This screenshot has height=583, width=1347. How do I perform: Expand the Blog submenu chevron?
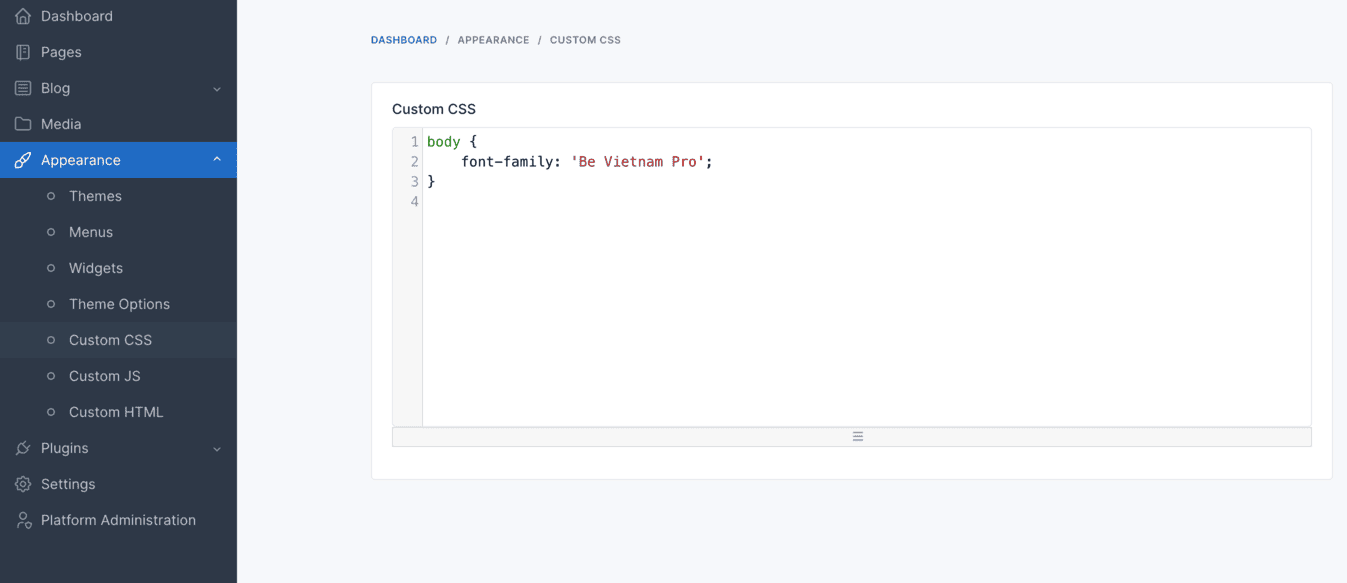point(217,88)
